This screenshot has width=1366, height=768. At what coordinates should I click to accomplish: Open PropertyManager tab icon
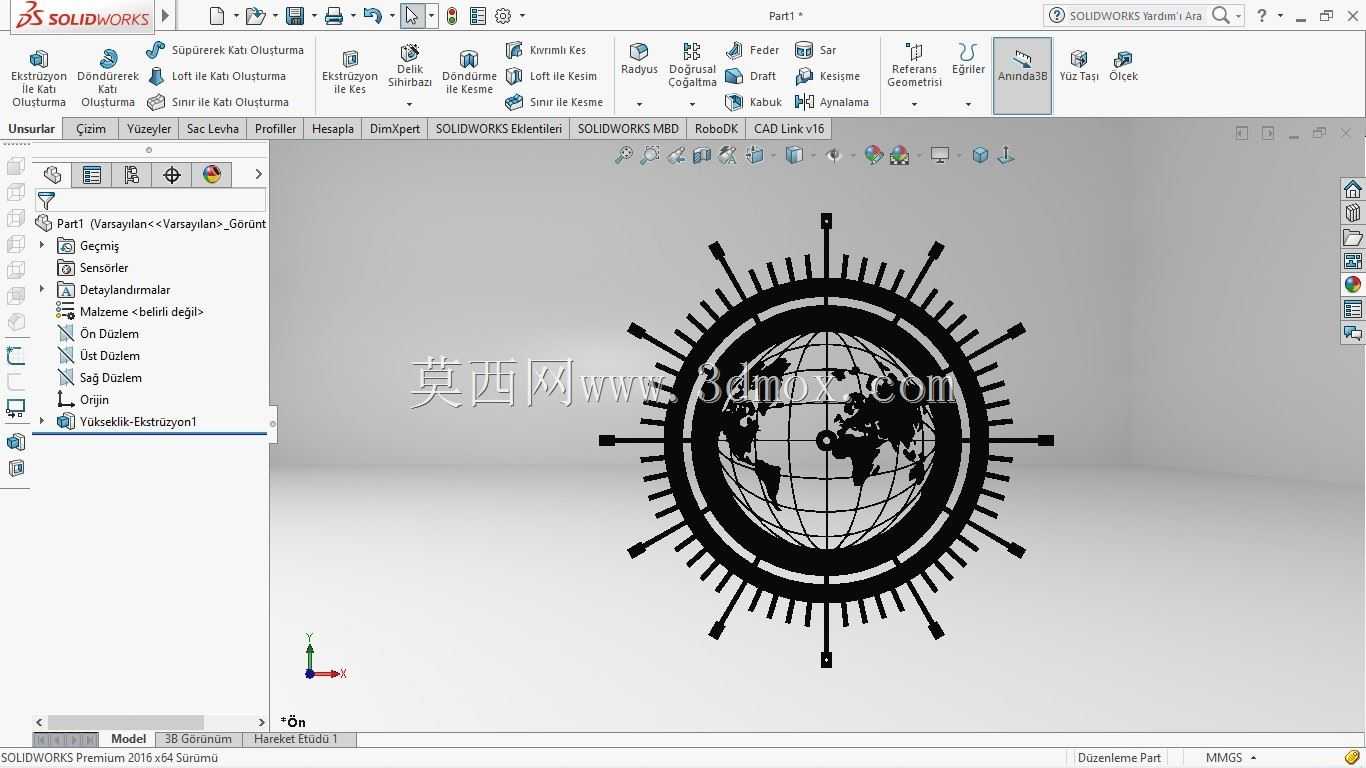(92, 175)
